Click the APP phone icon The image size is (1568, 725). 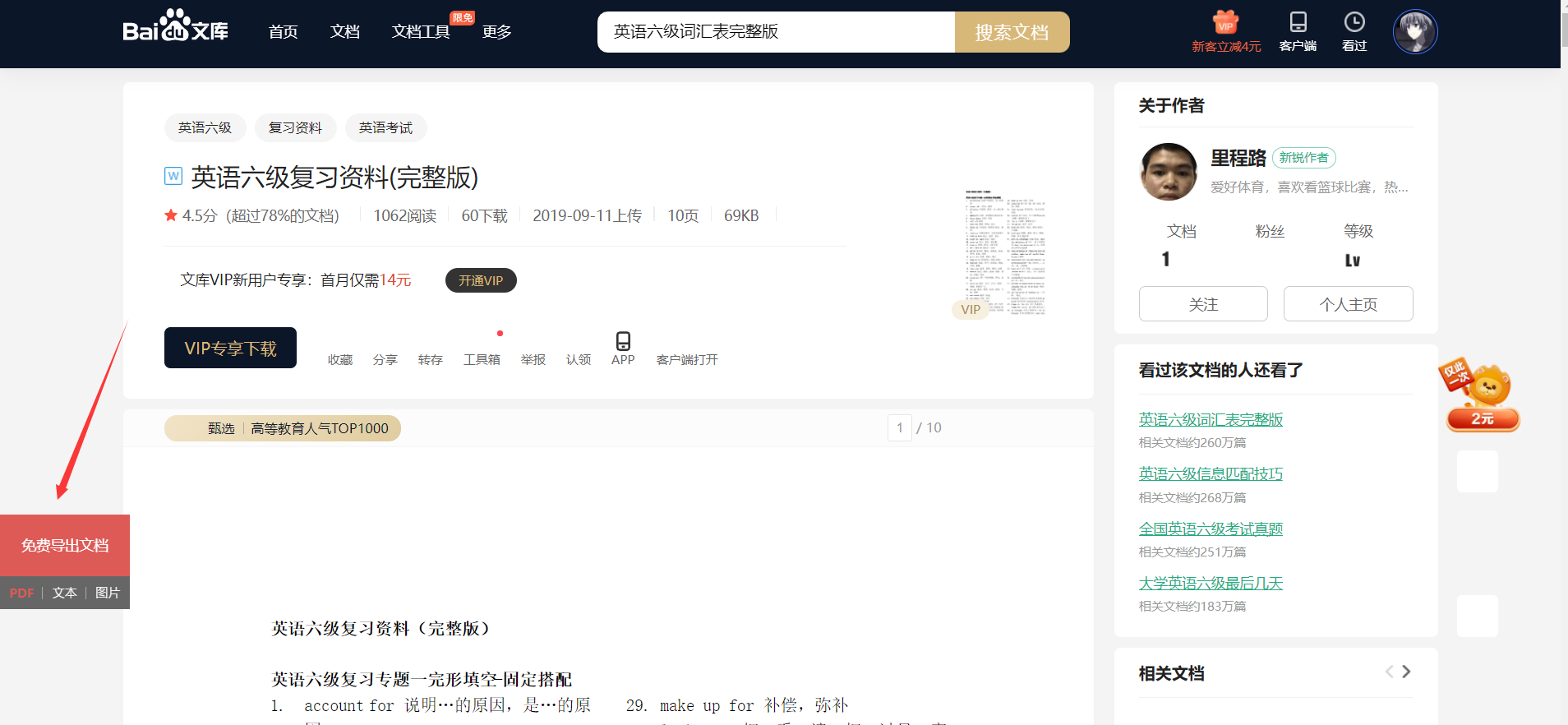click(623, 341)
